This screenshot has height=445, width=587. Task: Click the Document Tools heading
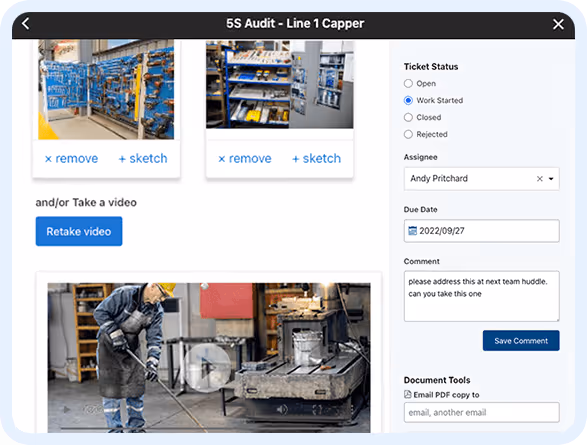pyautogui.click(x=437, y=380)
